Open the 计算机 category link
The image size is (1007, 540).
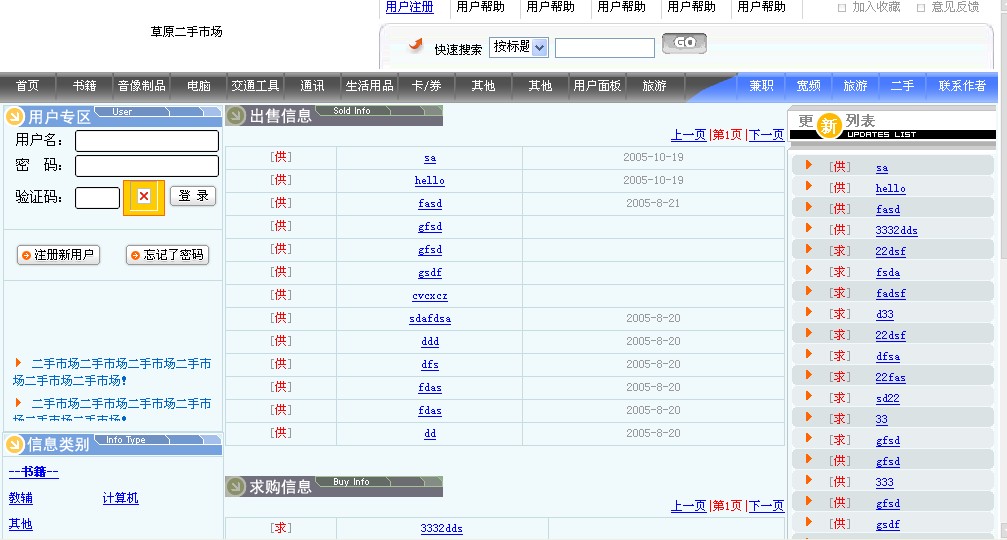click(120, 498)
